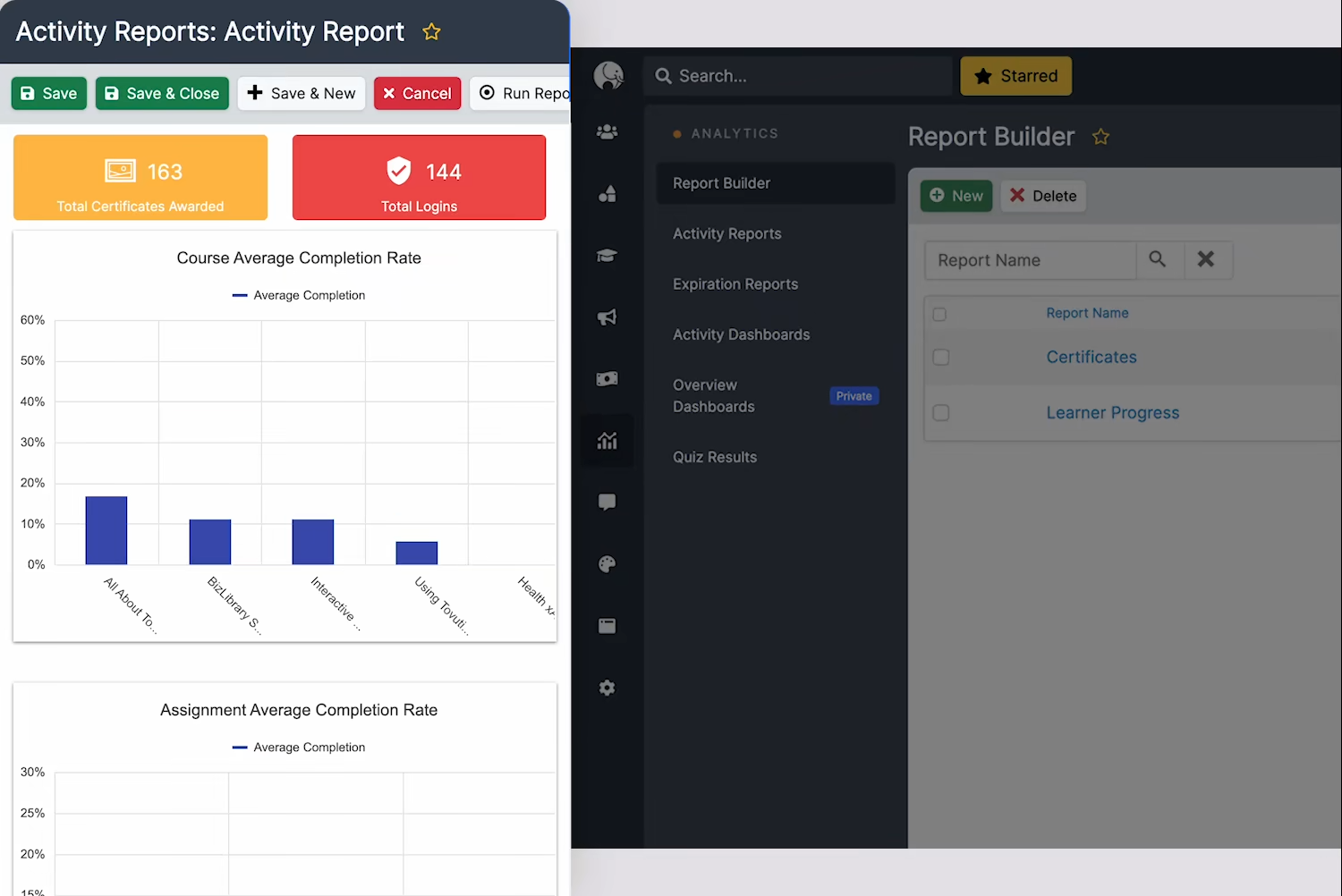
Task: Click the megaphone announcements sidebar icon
Action: [x=607, y=317]
